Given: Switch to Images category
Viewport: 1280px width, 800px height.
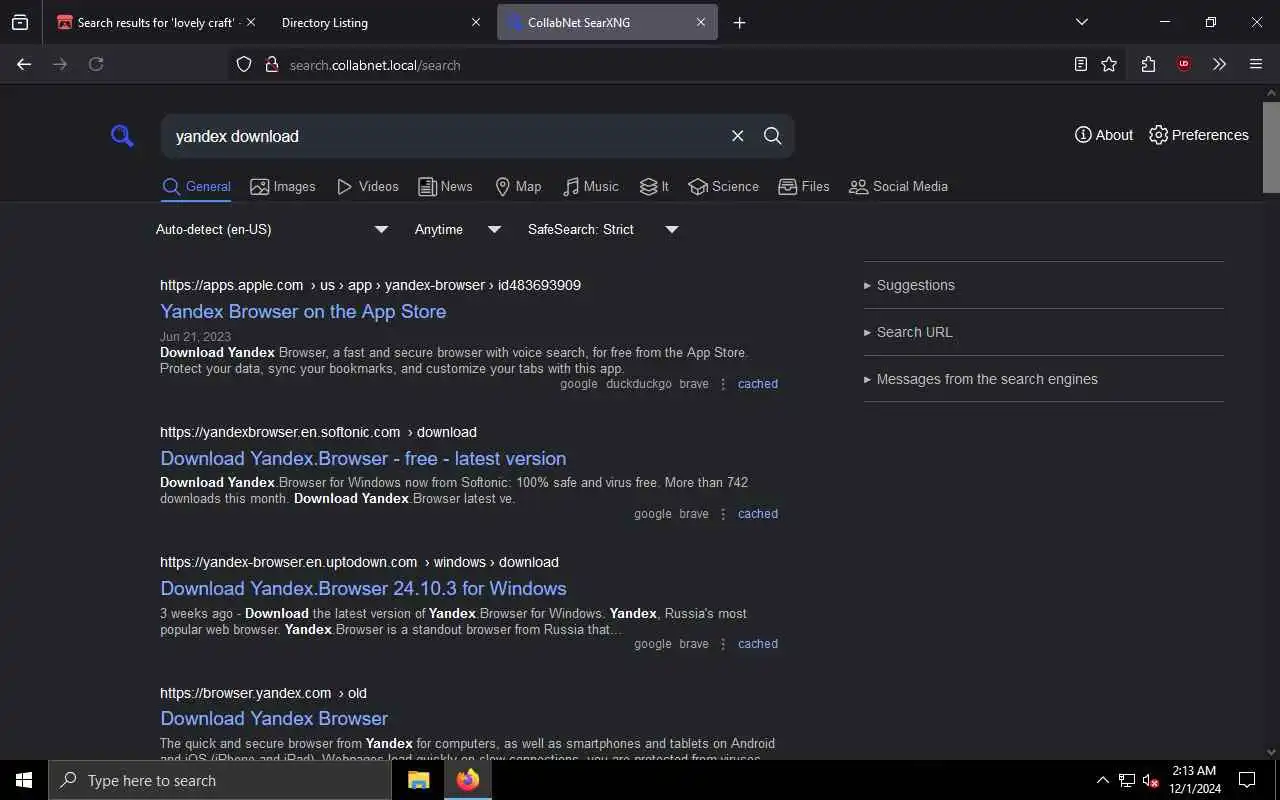Looking at the screenshot, I should coord(283,187).
